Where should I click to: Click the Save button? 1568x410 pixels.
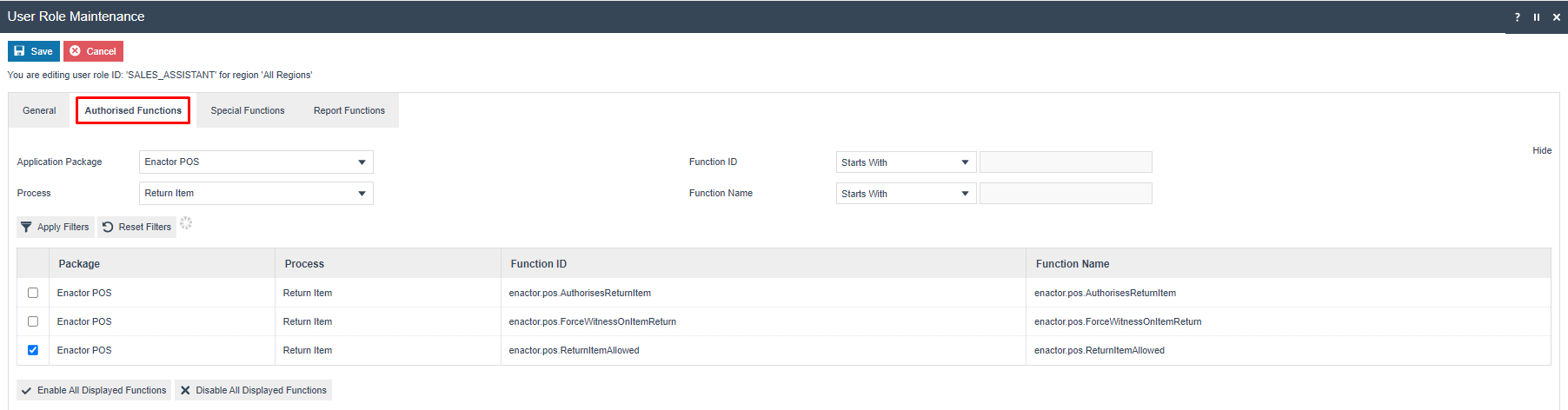[x=34, y=51]
